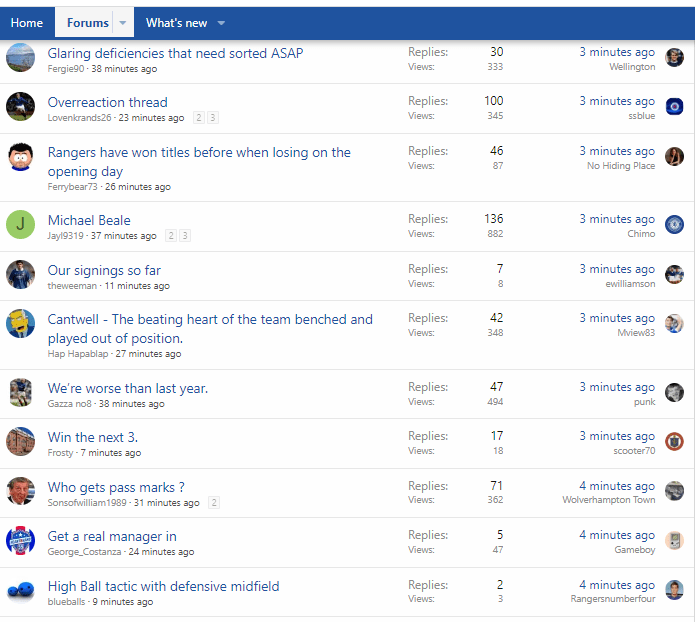Jump to page 3 of Michael Beale thread
The image size is (695, 622).
185,236
